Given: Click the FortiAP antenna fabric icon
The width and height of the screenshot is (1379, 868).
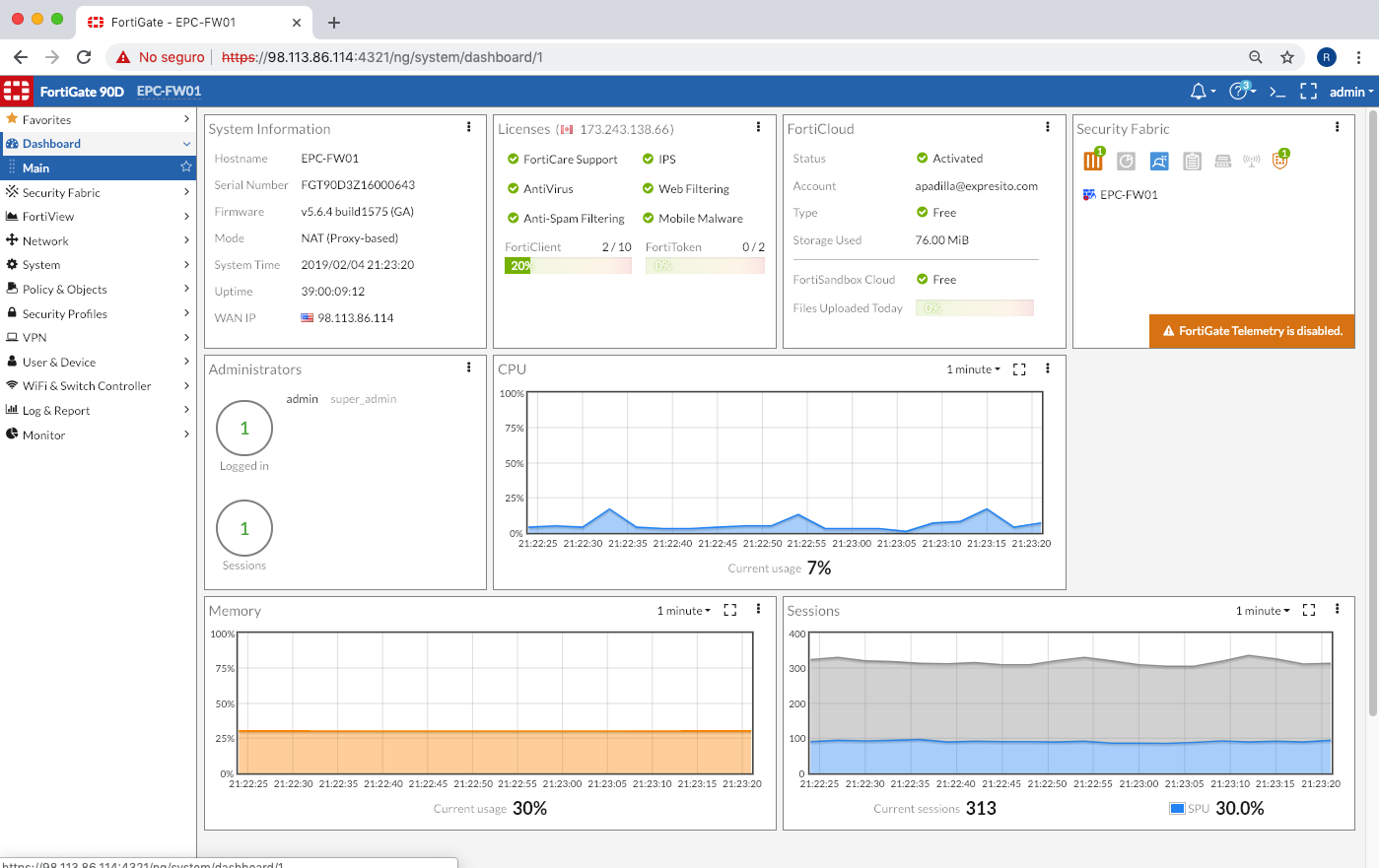Looking at the screenshot, I should (x=1252, y=161).
